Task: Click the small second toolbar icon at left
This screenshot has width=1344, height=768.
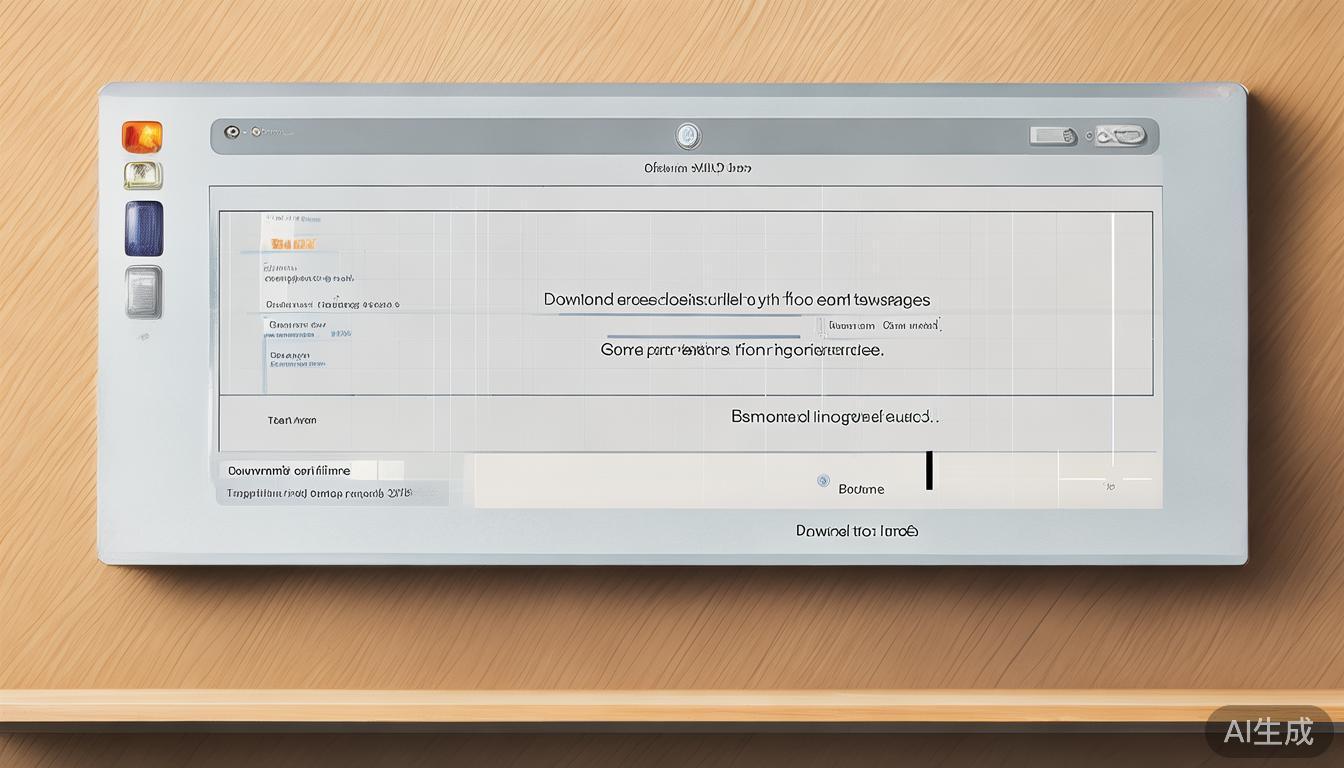Action: 256,131
